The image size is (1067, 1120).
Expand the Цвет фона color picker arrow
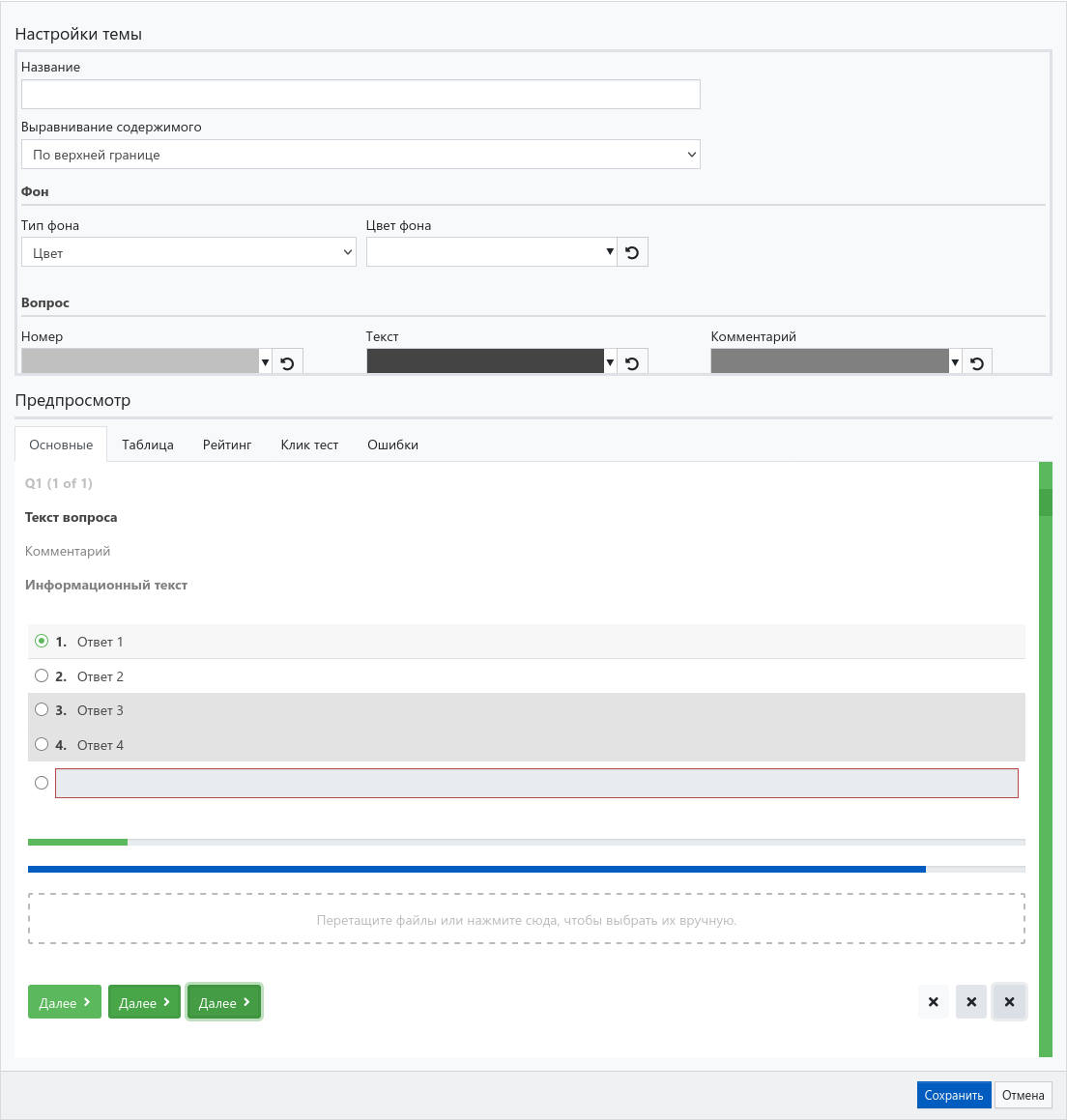click(x=610, y=252)
